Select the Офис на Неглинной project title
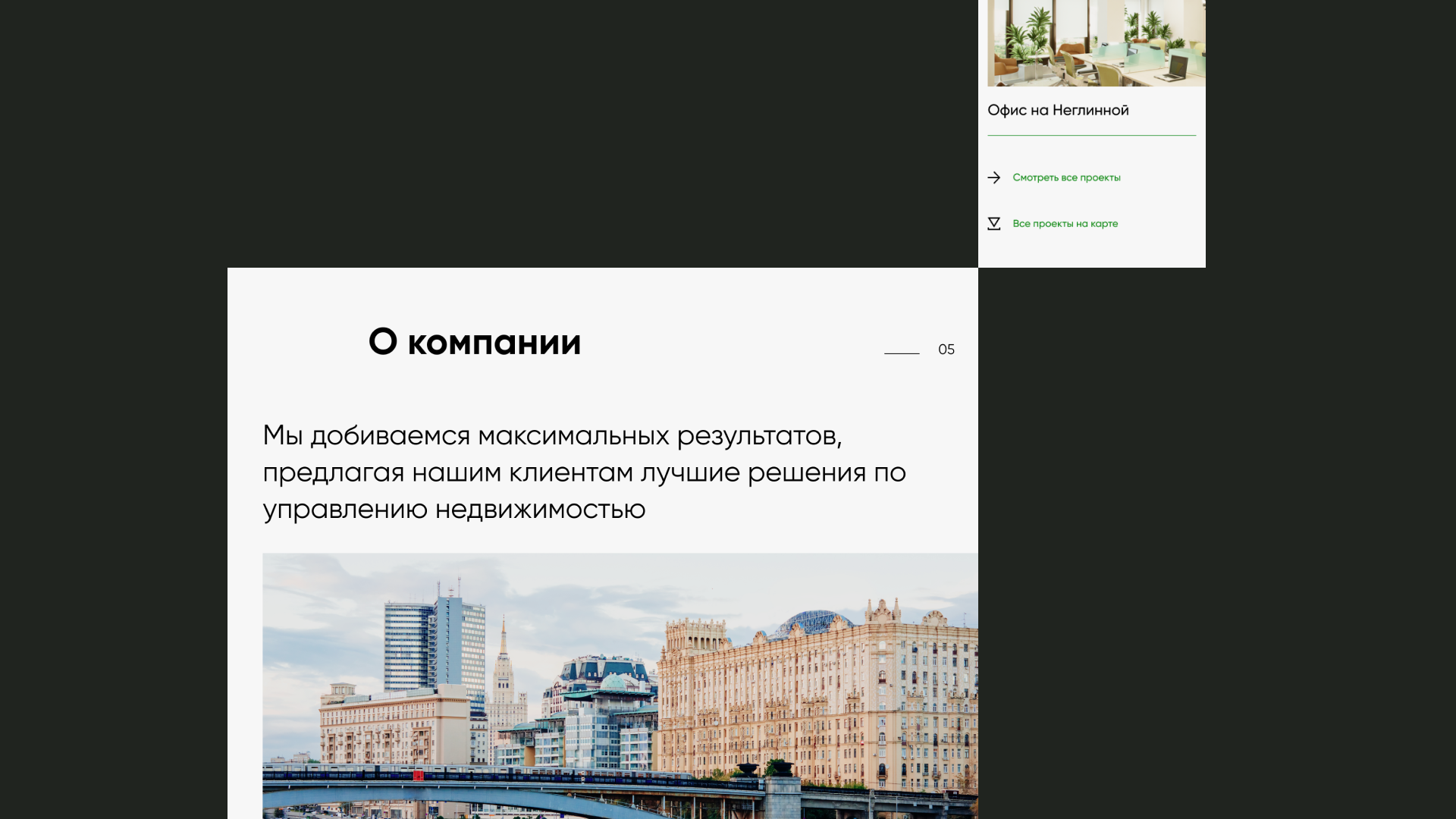 tap(1058, 111)
